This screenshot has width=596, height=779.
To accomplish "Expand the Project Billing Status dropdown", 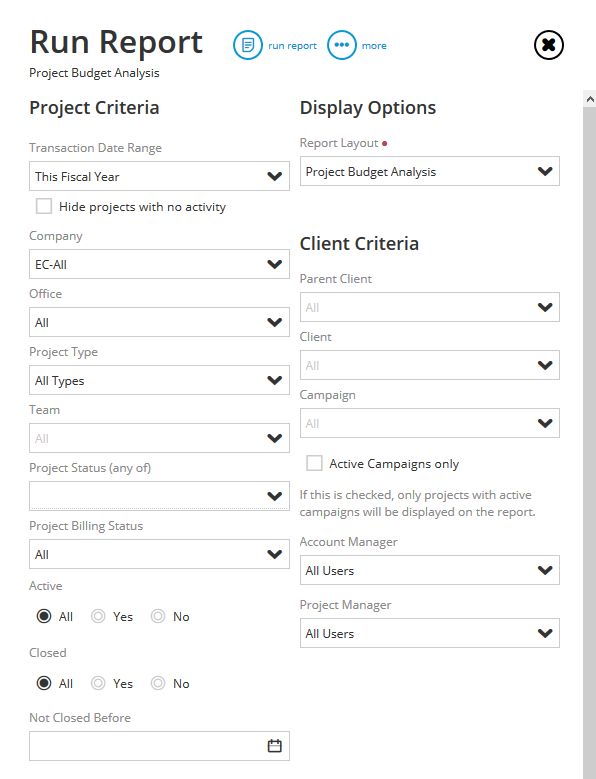I will pos(159,554).
